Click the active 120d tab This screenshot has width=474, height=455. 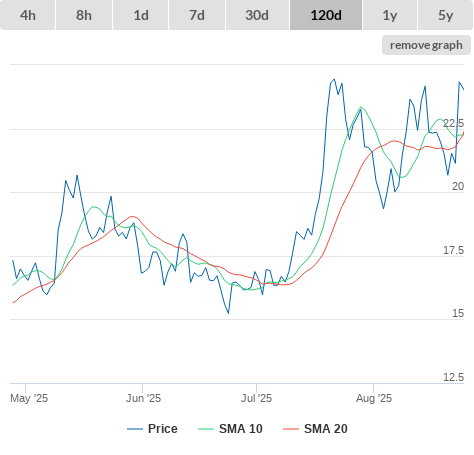click(x=326, y=15)
